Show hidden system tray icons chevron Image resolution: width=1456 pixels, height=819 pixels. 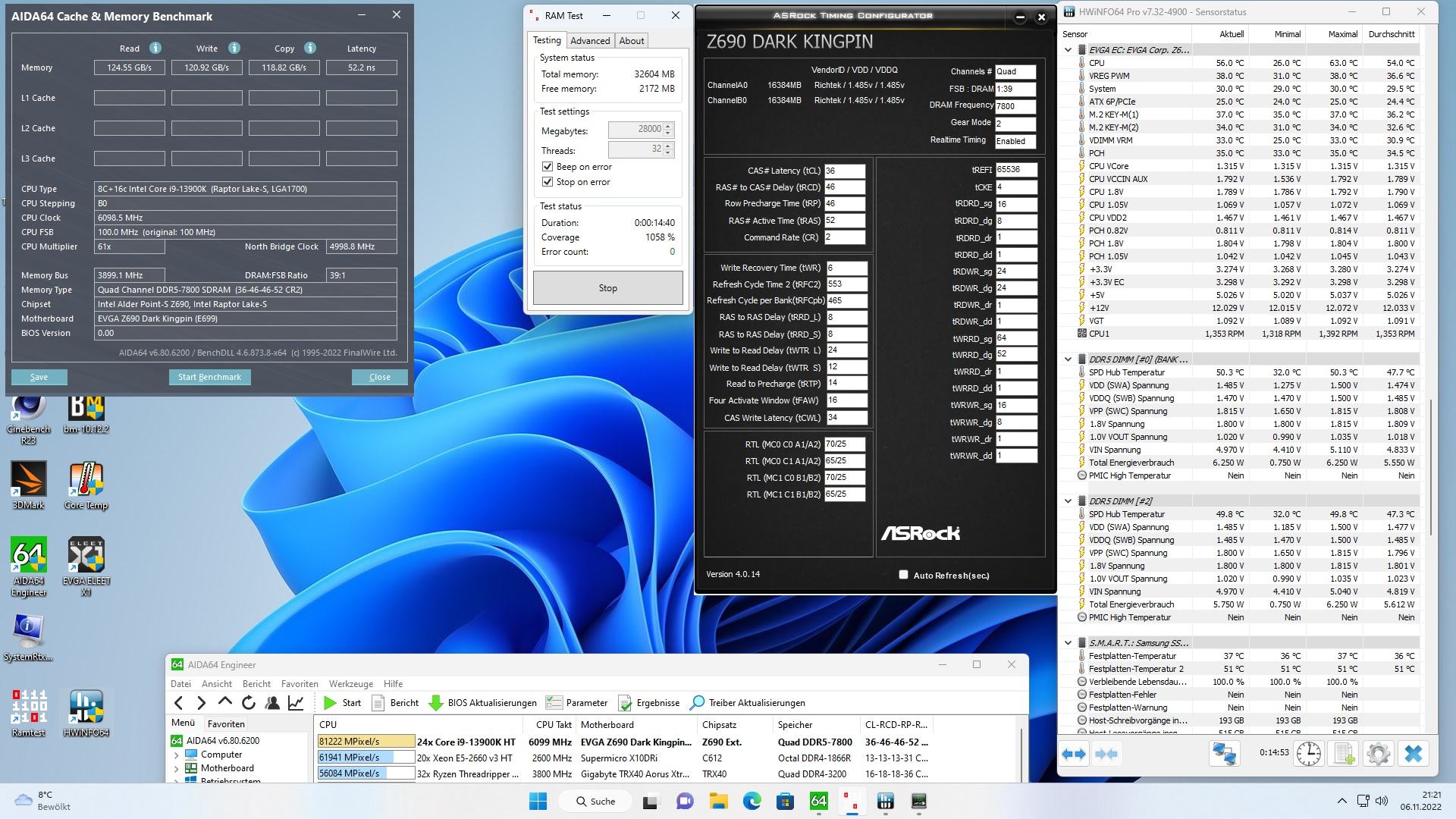pos(1341,801)
